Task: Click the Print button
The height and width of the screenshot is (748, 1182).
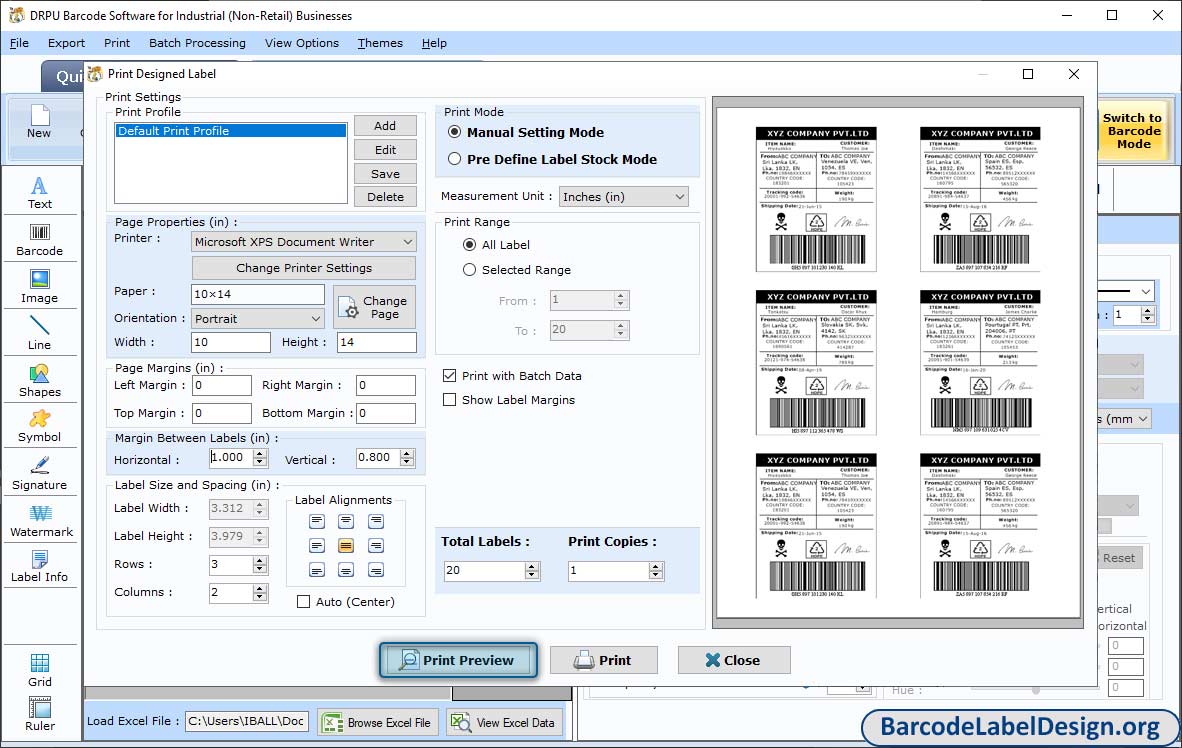Action: [603, 661]
